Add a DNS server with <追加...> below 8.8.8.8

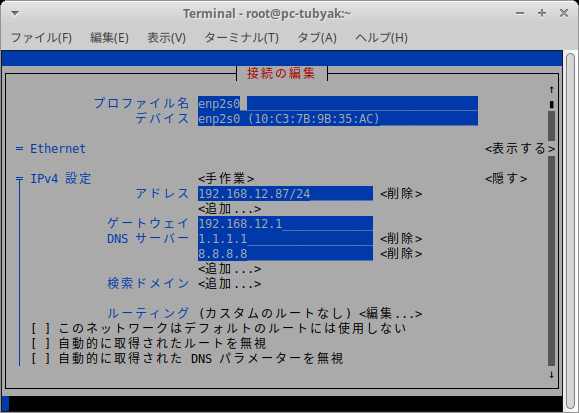click(230, 269)
